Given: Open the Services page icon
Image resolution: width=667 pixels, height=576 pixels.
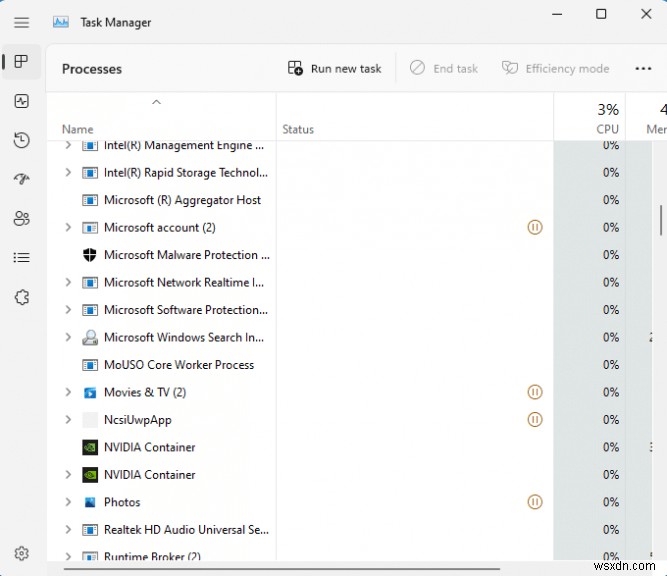Looking at the screenshot, I should [21, 297].
